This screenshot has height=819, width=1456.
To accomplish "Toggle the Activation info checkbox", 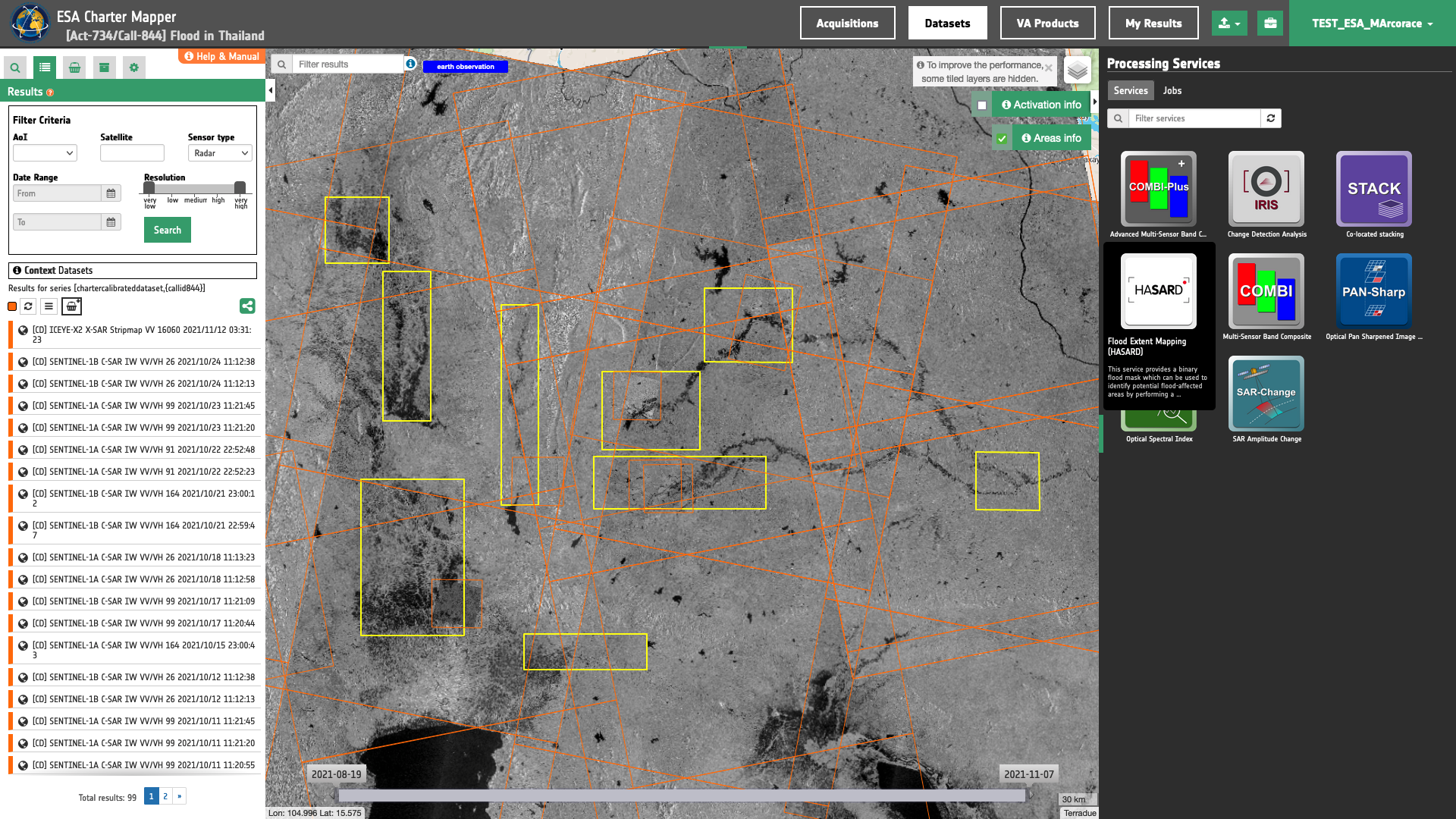I will point(982,105).
